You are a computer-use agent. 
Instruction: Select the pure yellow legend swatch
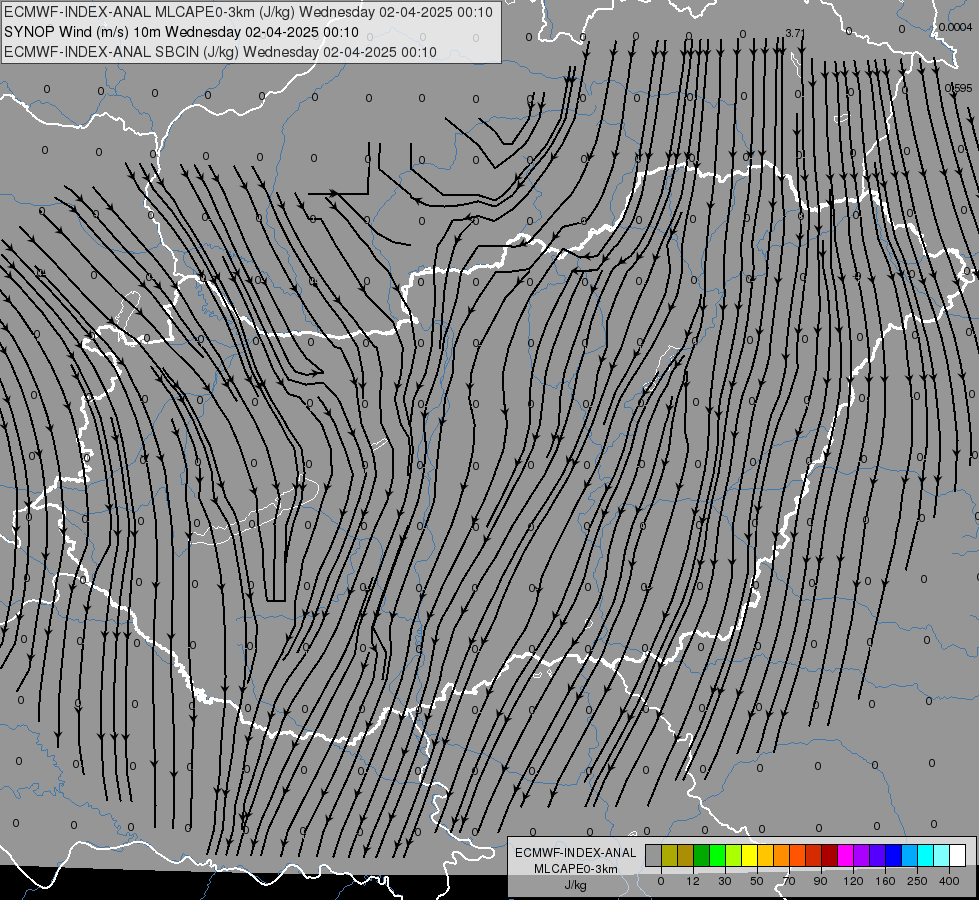(750, 855)
